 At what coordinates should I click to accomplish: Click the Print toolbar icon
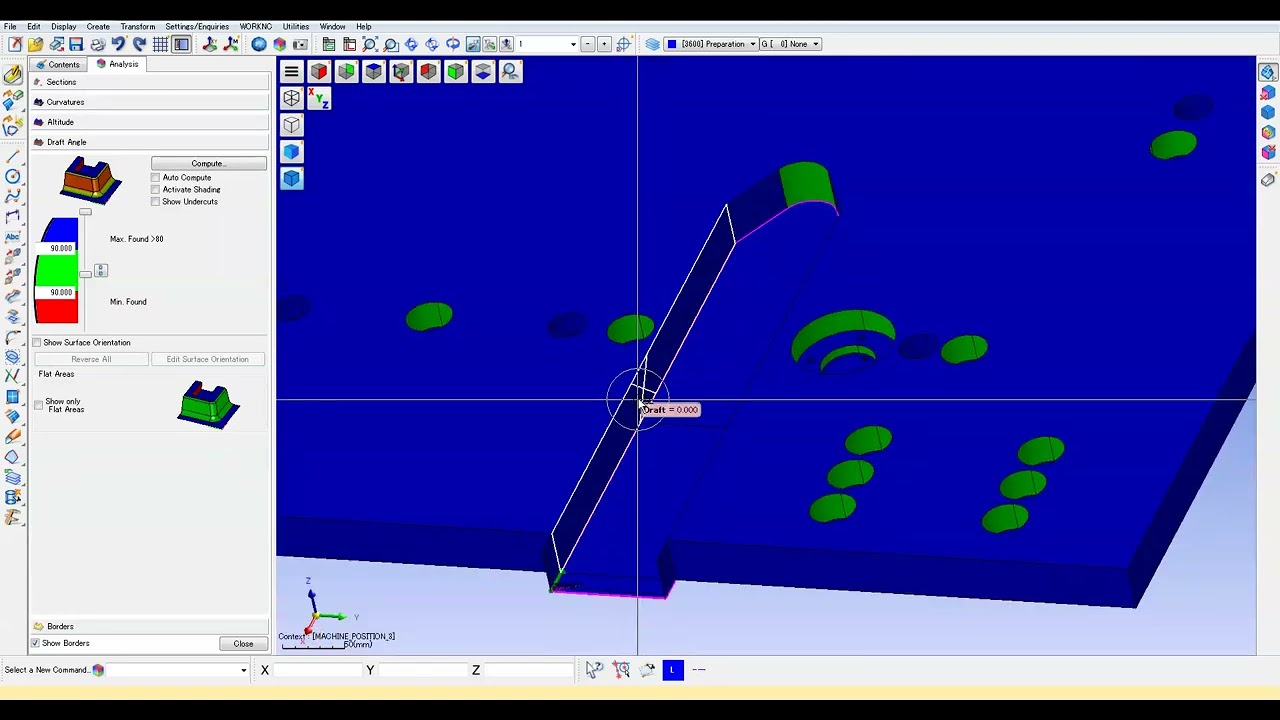coord(97,44)
